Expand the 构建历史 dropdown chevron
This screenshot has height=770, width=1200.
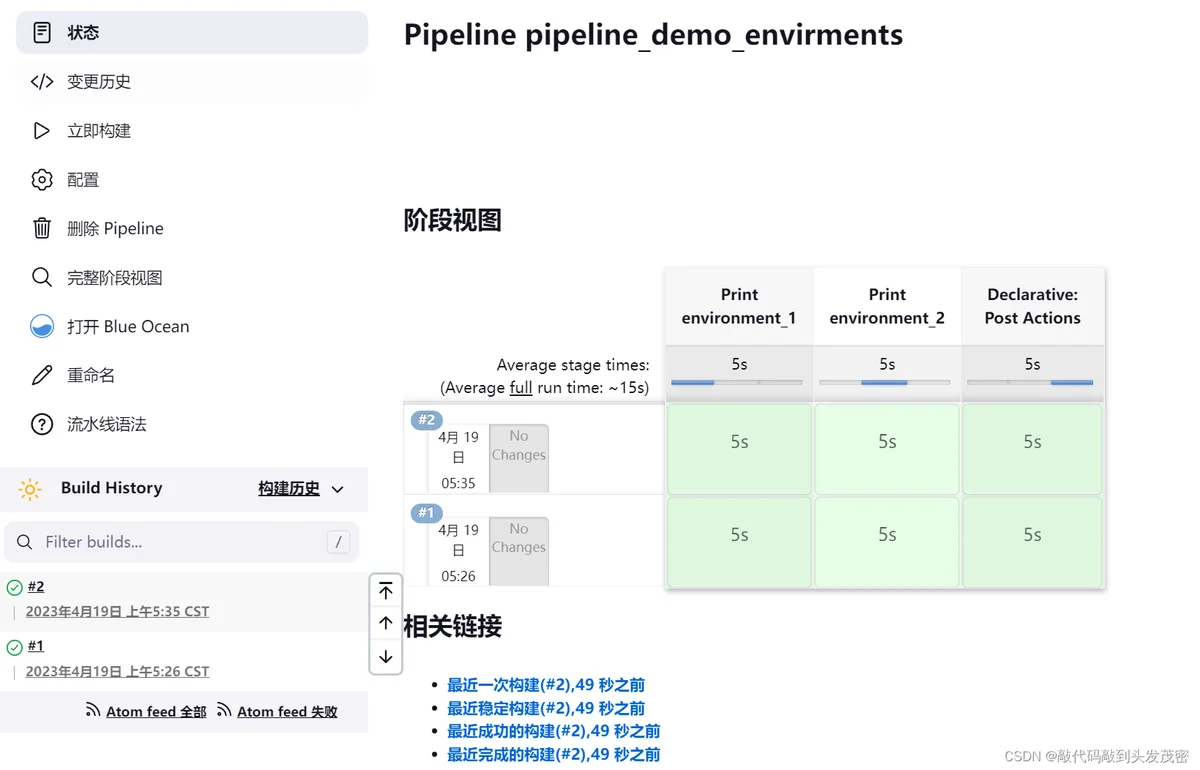(x=337, y=489)
